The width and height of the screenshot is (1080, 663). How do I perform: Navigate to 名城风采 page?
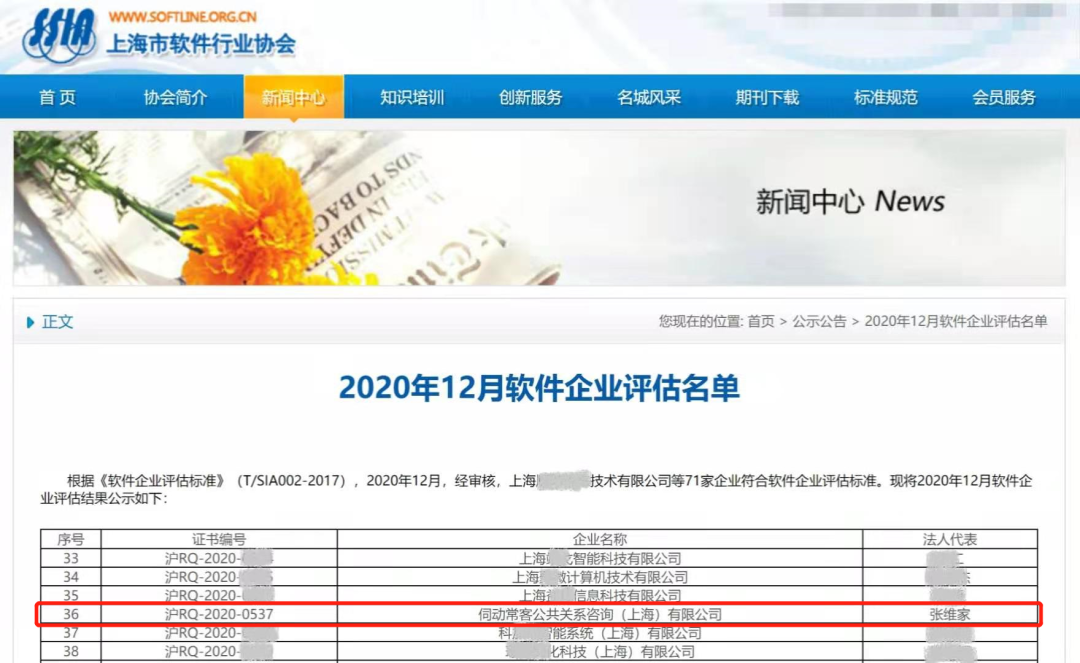point(648,98)
